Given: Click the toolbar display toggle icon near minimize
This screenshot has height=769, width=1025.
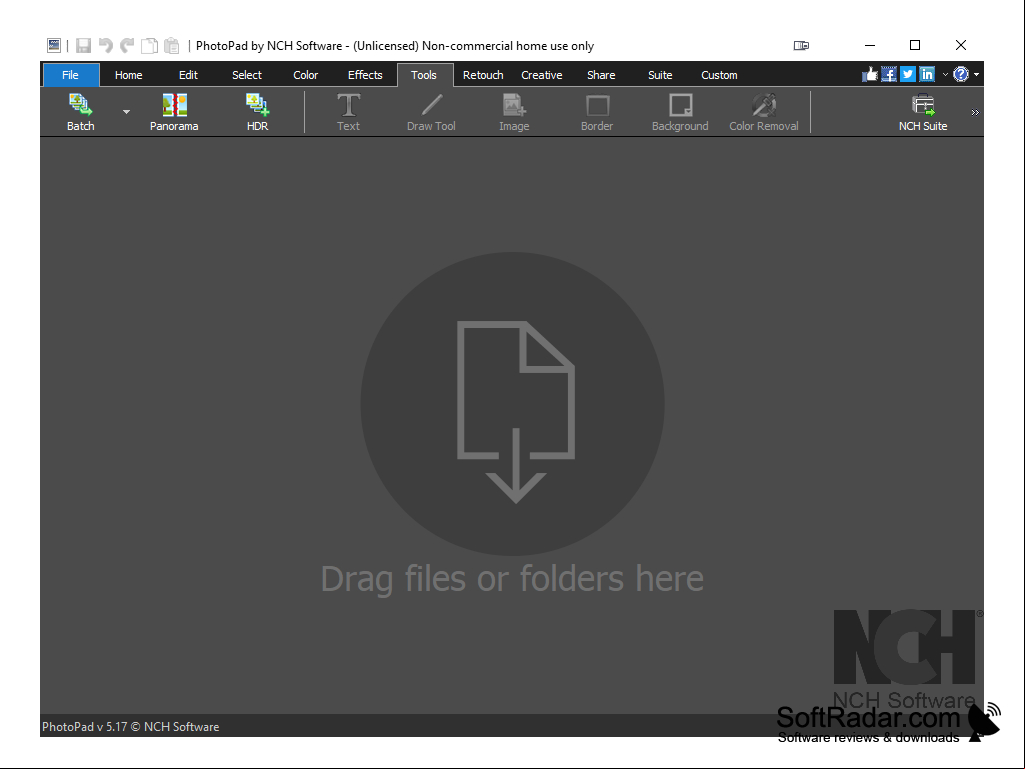Looking at the screenshot, I should (801, 46).
